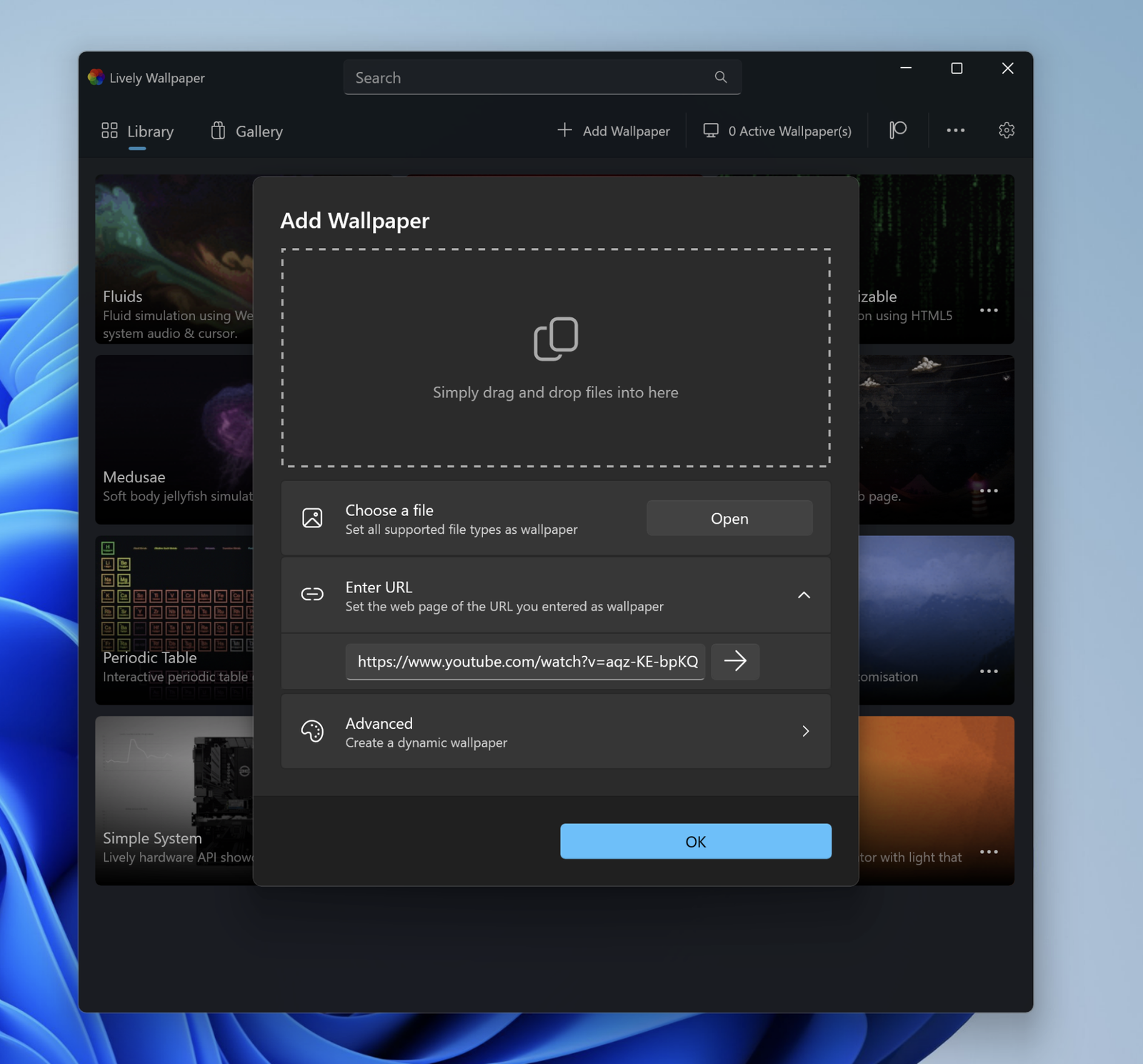Click the drag and drop files icon

(556, 339)
